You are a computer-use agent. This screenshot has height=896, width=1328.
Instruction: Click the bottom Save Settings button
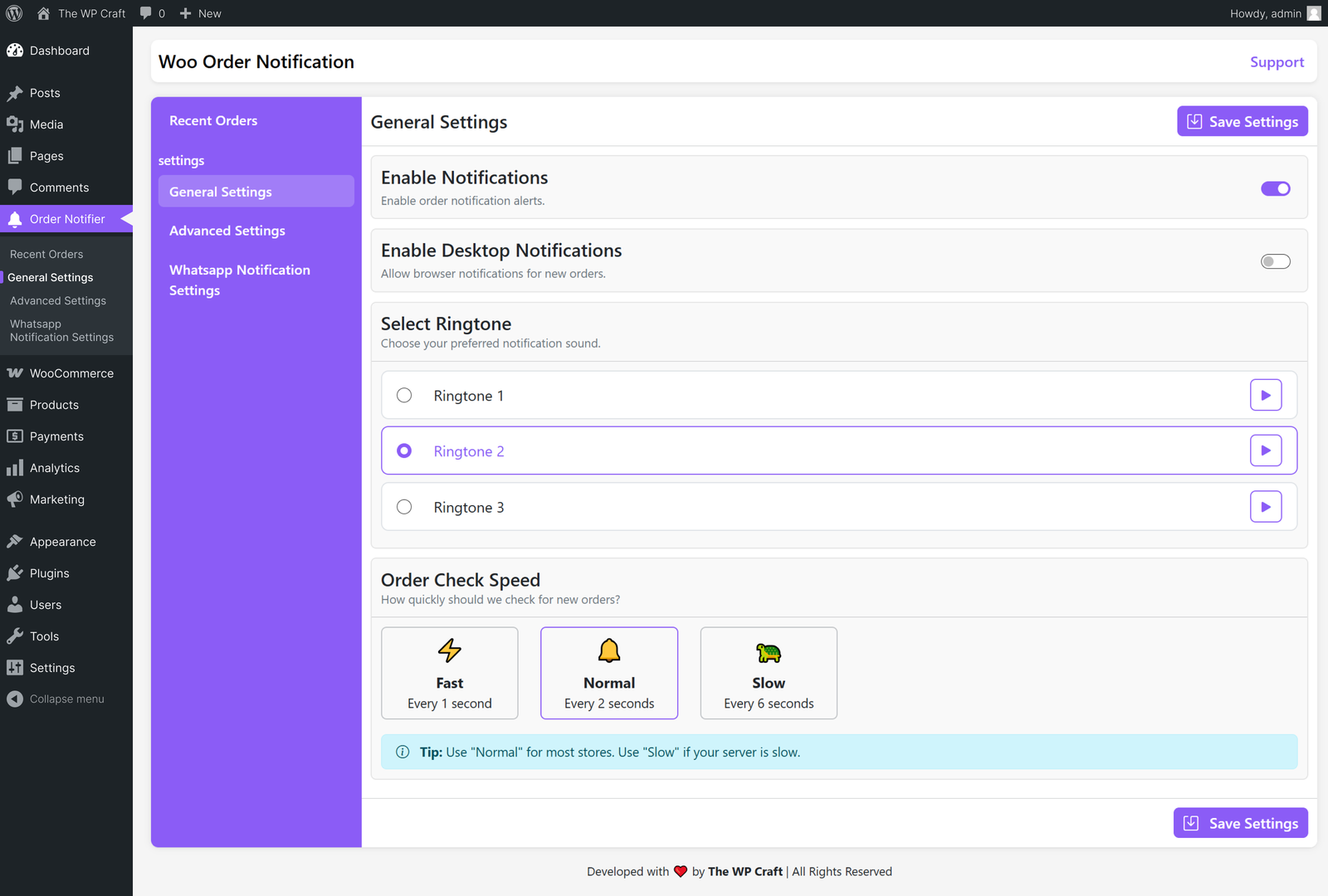1241,823
